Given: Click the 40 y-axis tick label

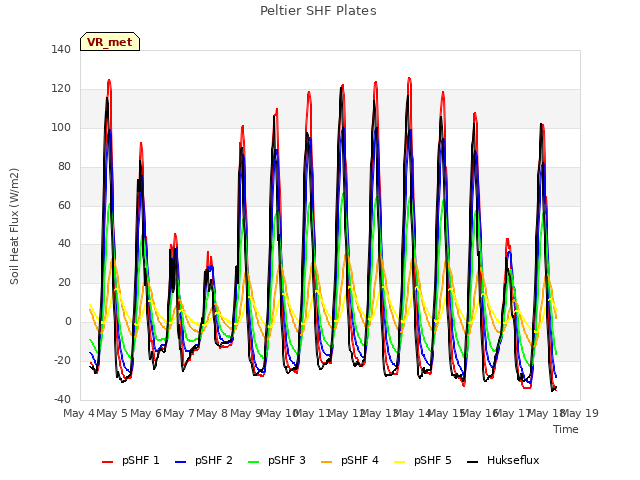Looking at the screenshot, I should pyautogui.click(x=64, y=244).
